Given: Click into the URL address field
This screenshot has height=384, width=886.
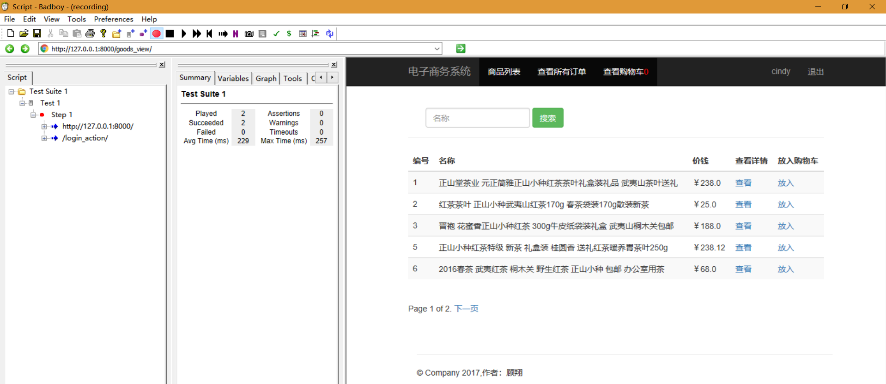Looking at the screenshot, I should (240, 49).
